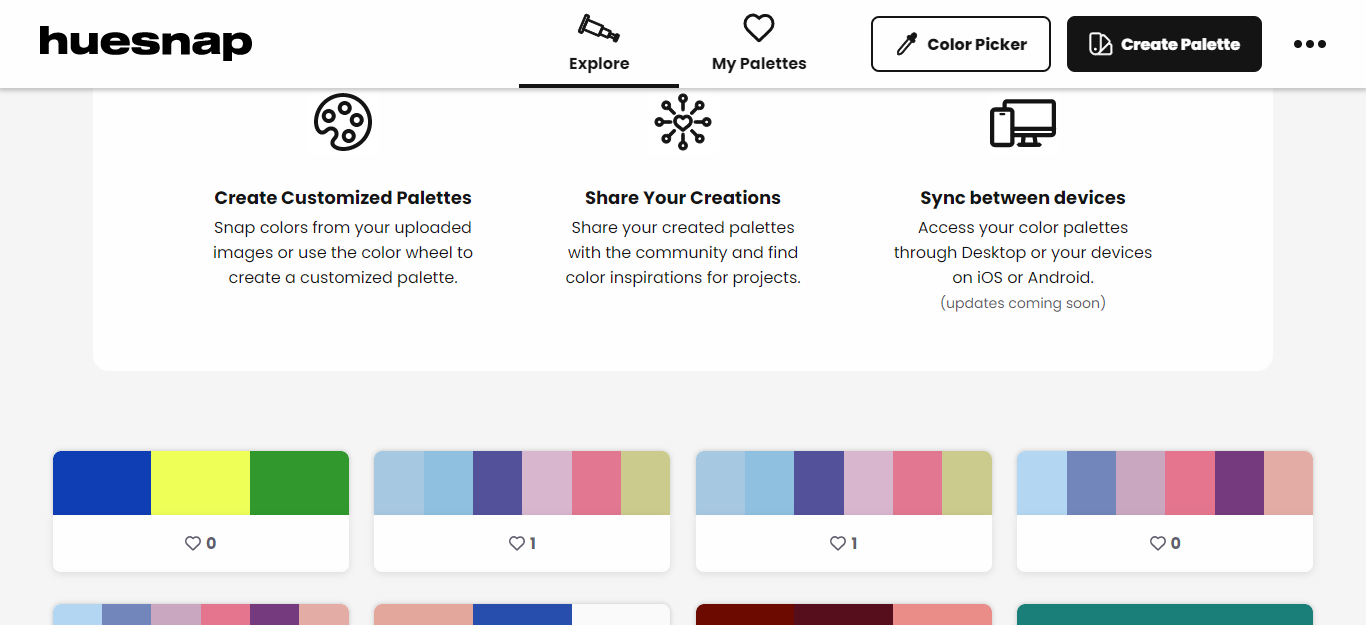
Task: Click the 'Snap colors from your uploaded images' description
Action: pyautogui.click(x=343, y=252)
